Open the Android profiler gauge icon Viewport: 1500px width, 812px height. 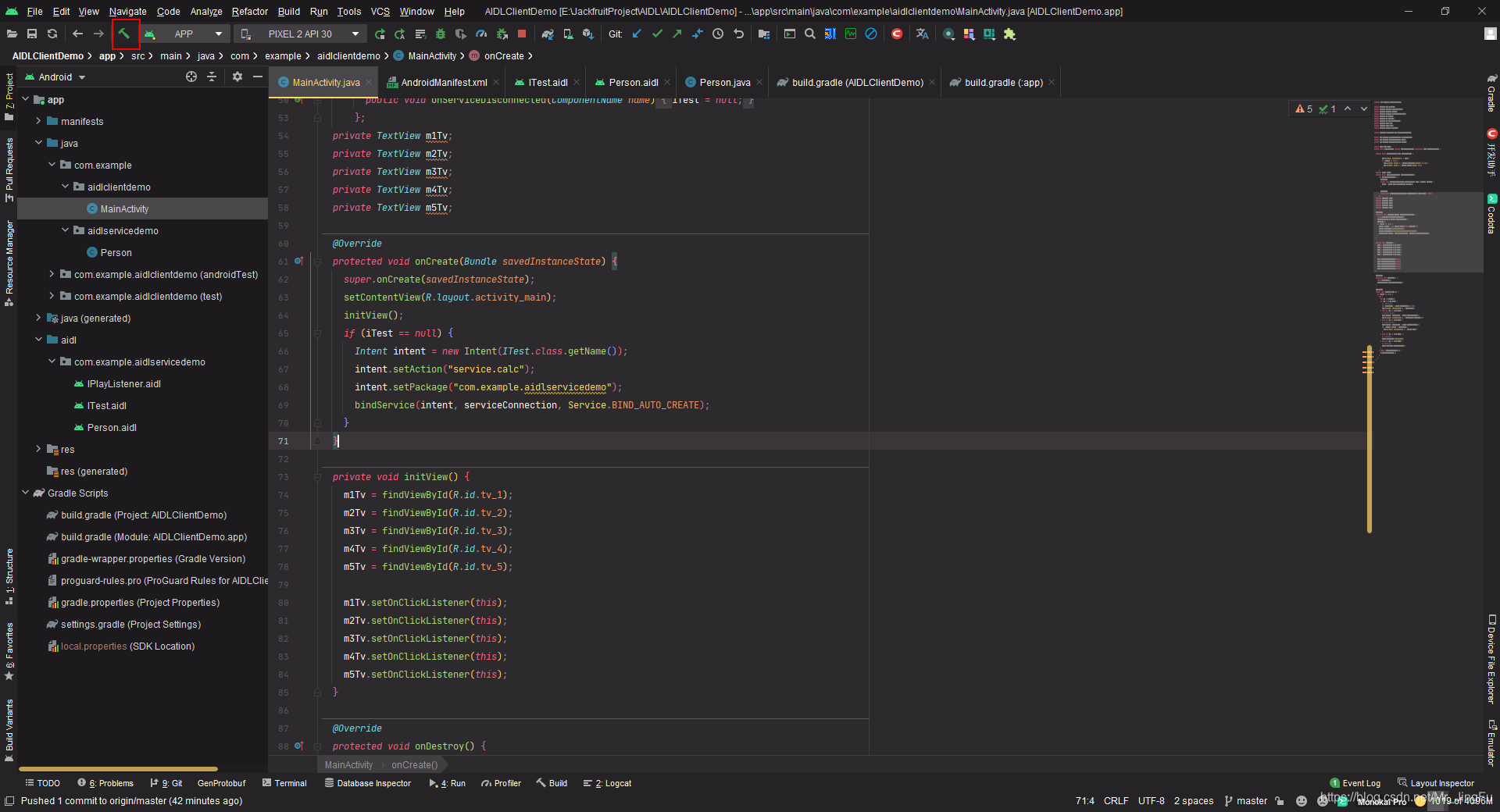click(481, 34)
